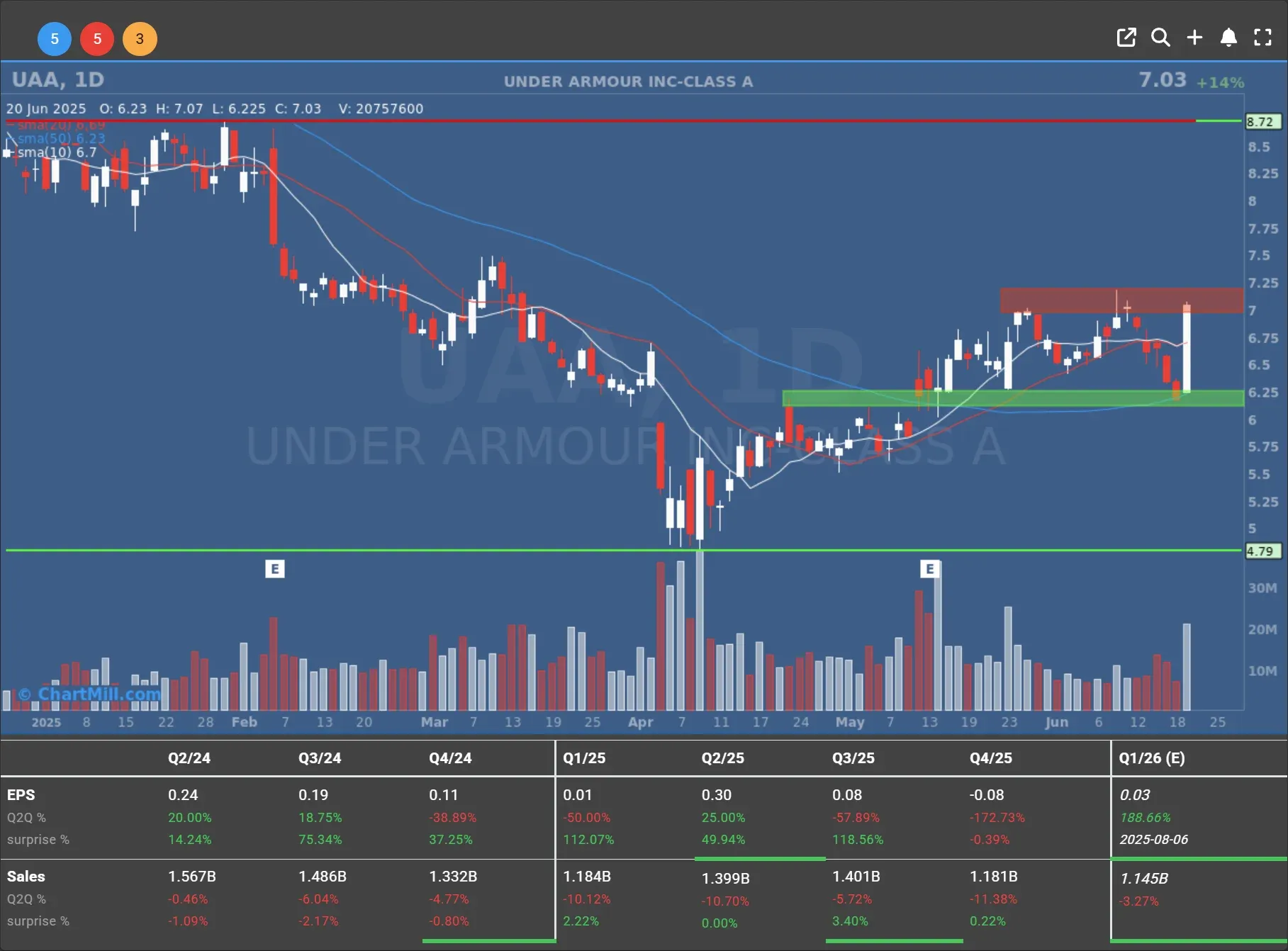Click the ChartMill.com copyright link
Screen dimensions: 1288x951
point(90,694)
